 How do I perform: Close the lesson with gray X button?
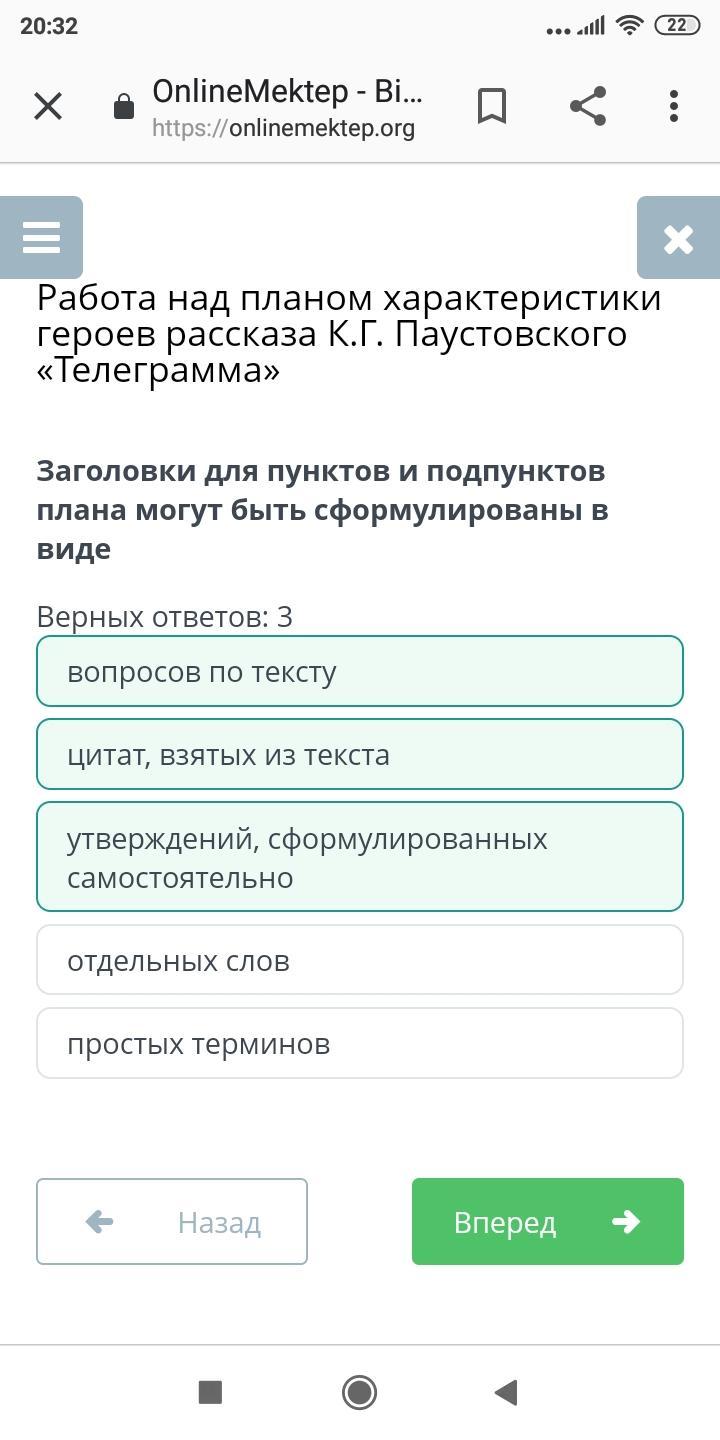[x=678, y=238]
